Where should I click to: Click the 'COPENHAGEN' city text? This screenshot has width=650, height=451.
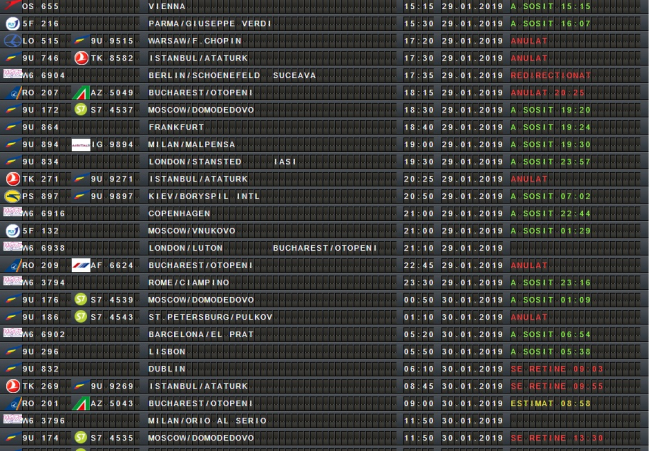tap(179, 213)
